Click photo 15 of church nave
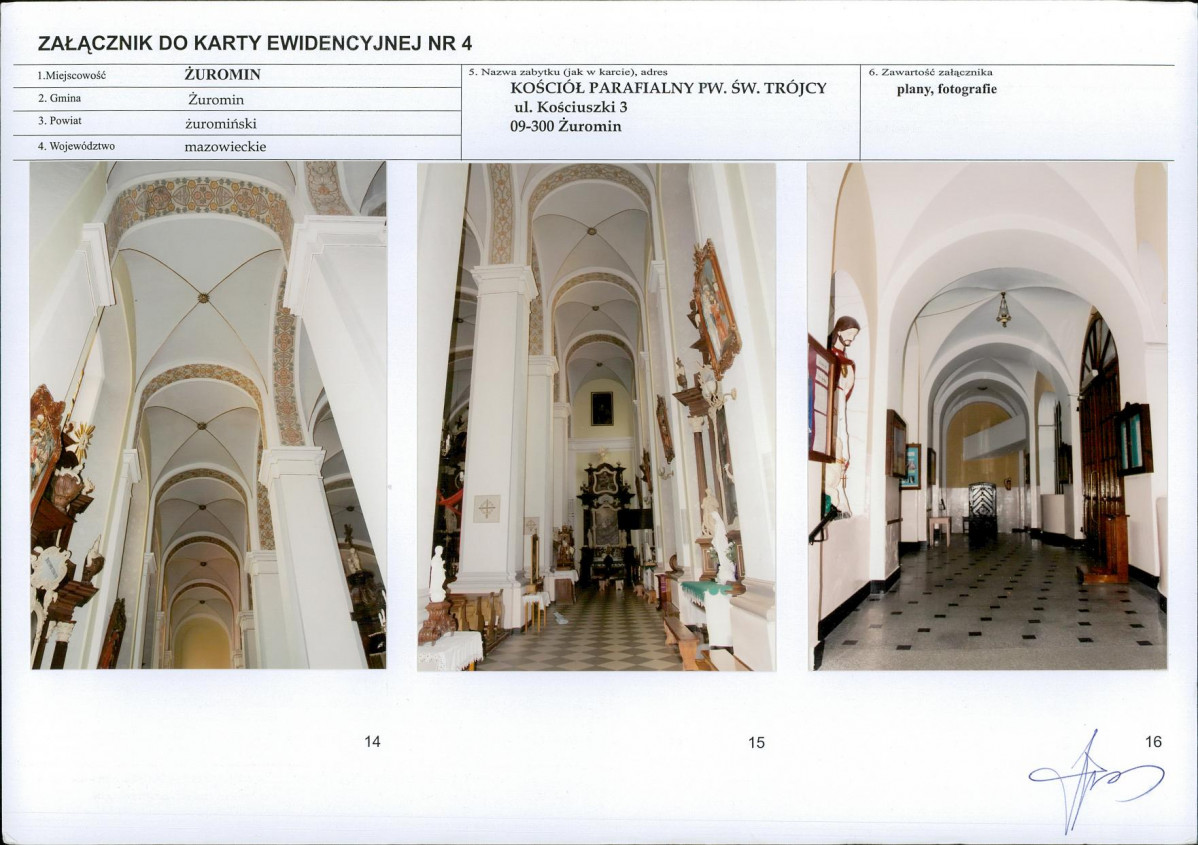Viewport: 1198px width, 845px height. (597, 416)
